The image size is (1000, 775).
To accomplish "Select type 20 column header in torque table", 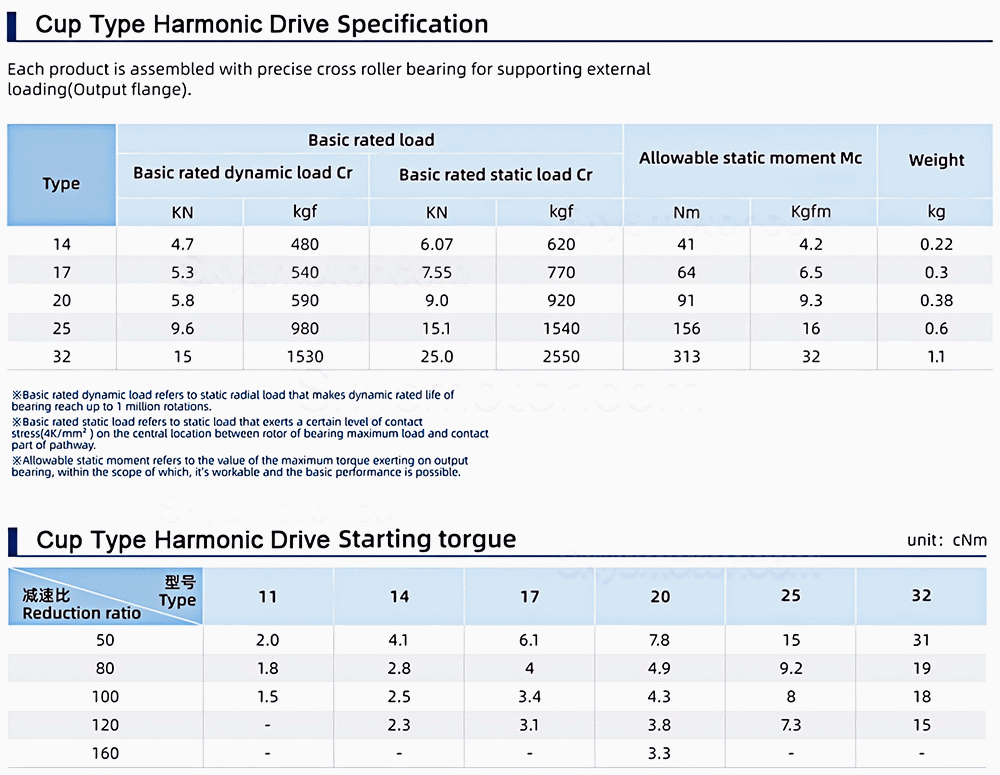I will pos(660,596).
